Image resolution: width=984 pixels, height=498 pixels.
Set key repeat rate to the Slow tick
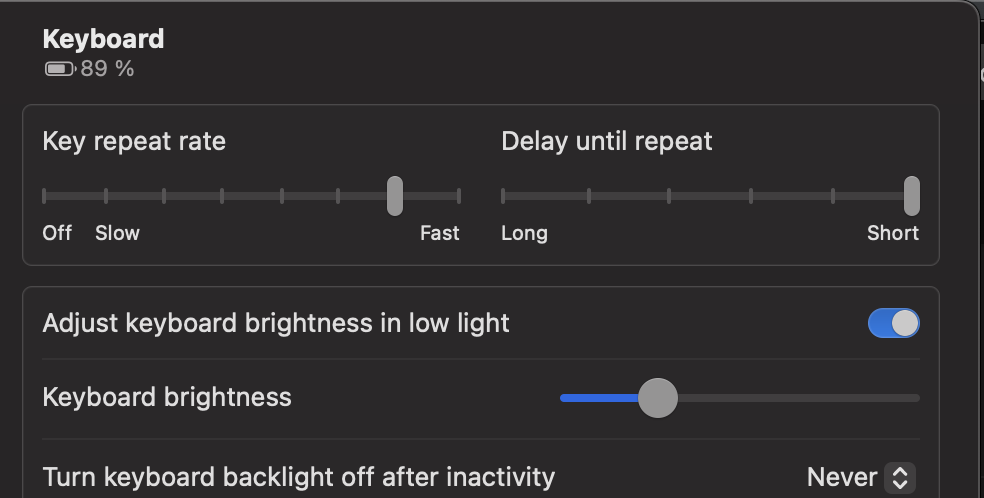tap(105, 196)
